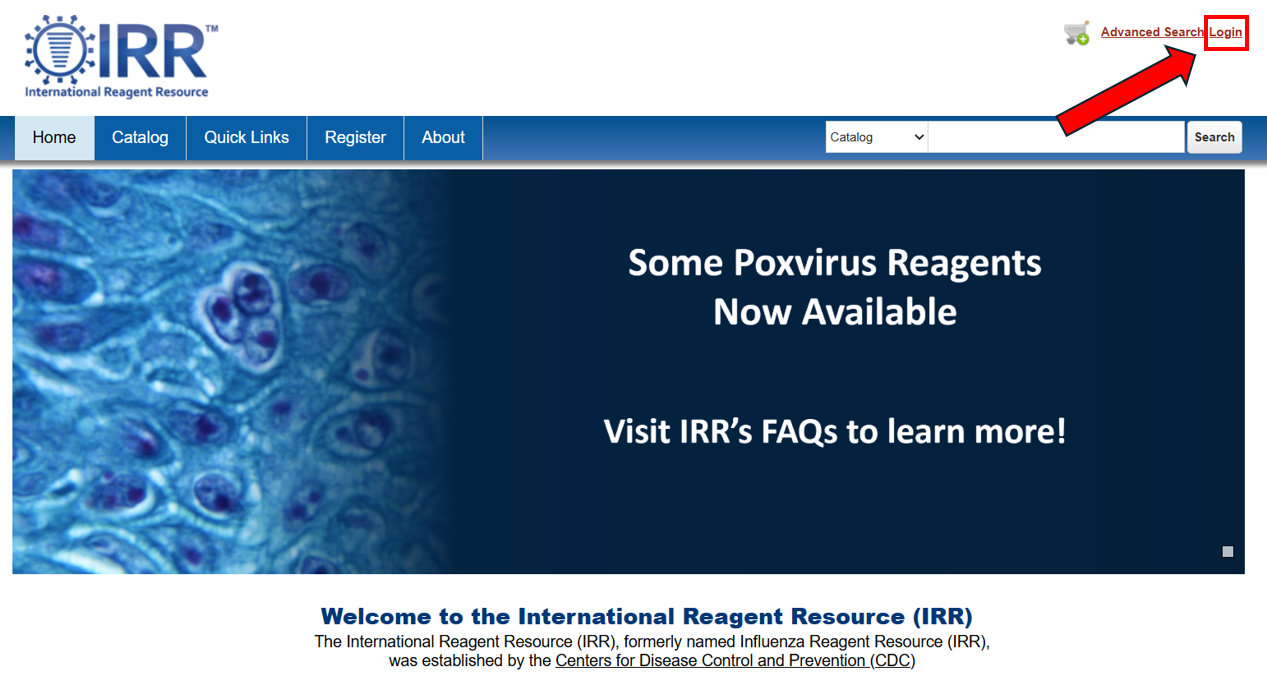Open the shopping cart icon
This screenshot has height=677, width=1267.
1077,33
